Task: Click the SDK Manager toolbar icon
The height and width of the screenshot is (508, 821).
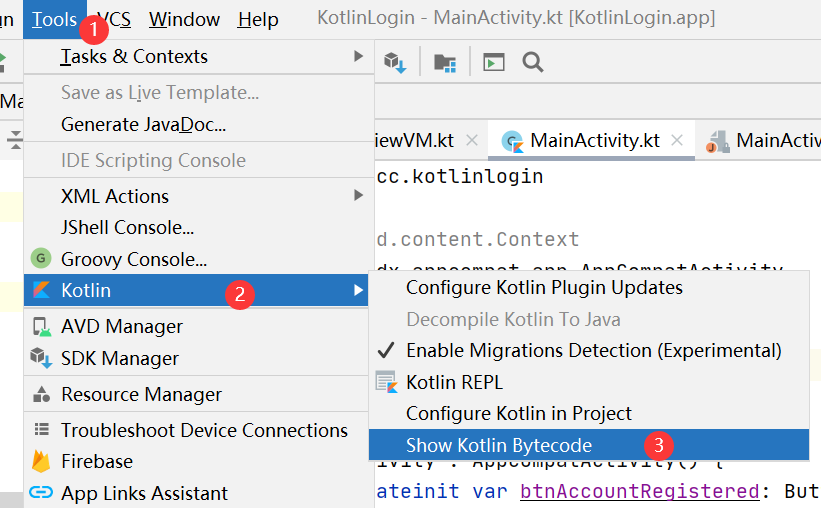Action: click(395, 63)
